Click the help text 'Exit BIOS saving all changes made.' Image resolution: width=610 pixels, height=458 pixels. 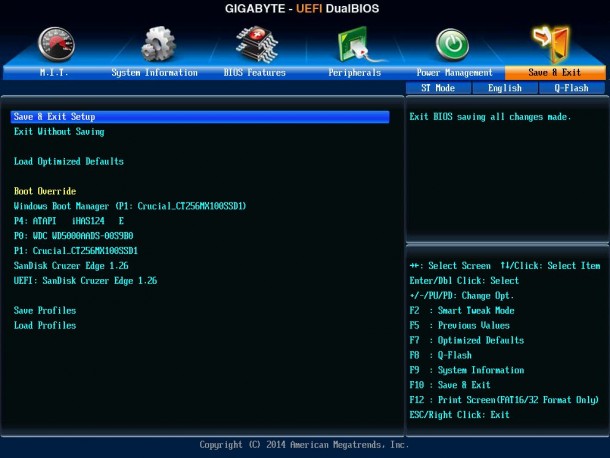click(x=490, y=117)
